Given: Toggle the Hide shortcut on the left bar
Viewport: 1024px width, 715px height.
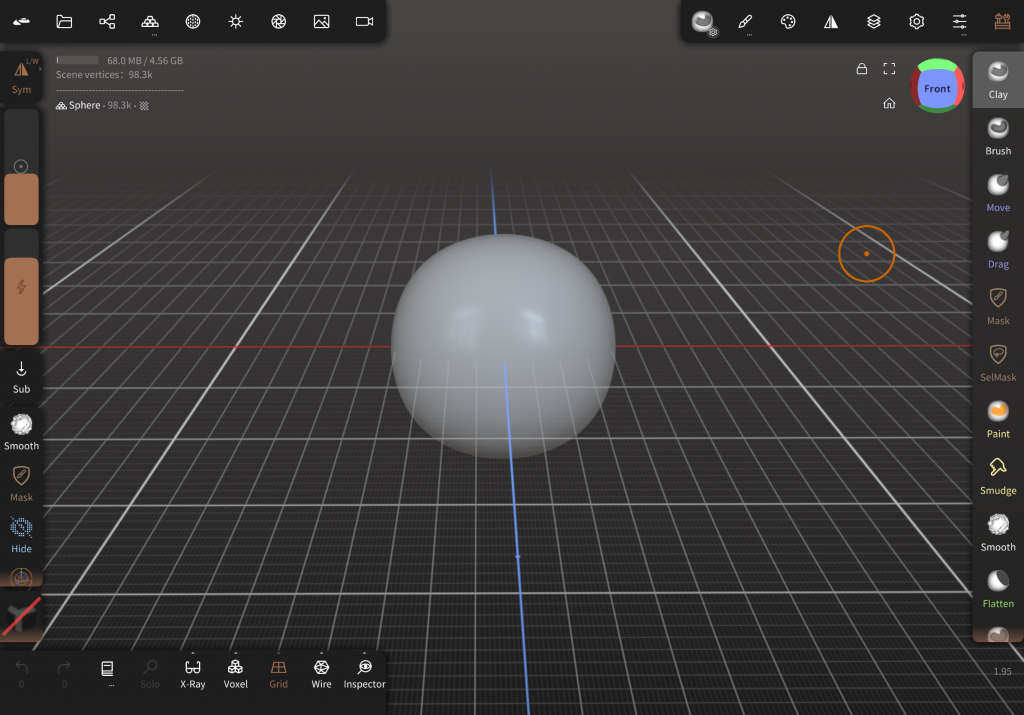Looking at the screenshot, I should coord(22,535).
